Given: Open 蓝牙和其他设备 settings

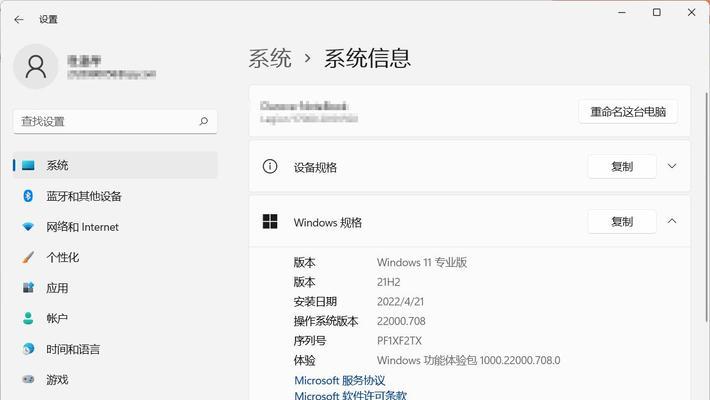Looking at the screenshot, I should [x=115, y=196].
